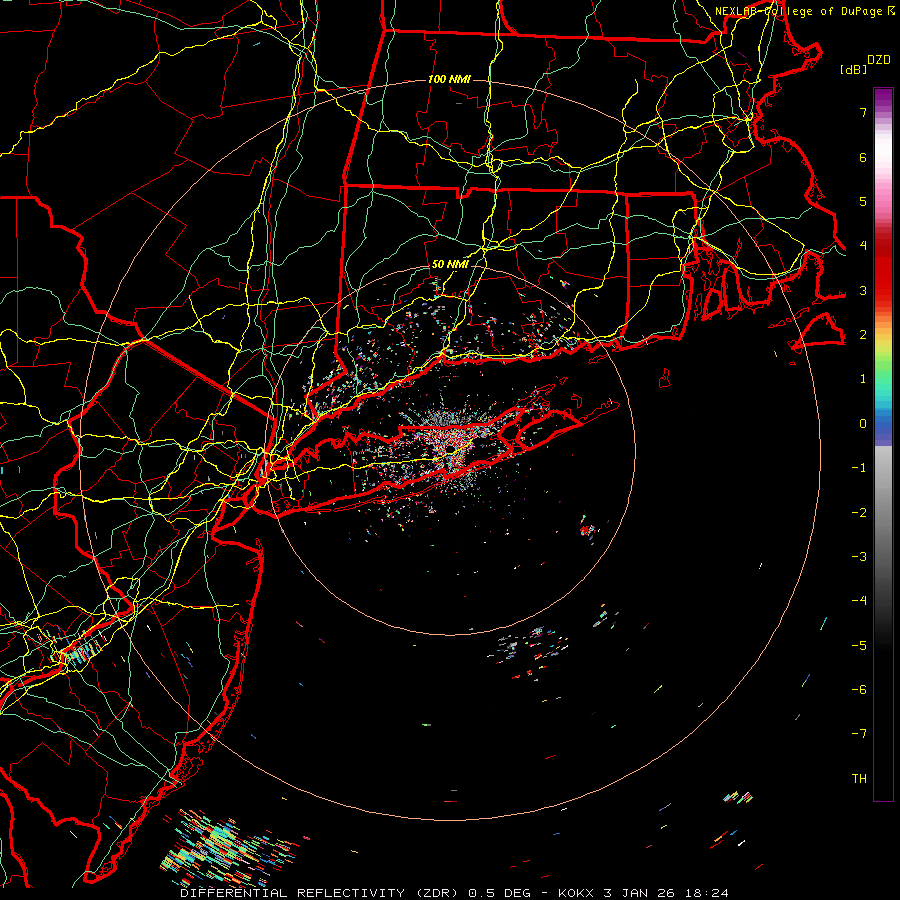
Task: Select the 7 dB mark on the scale
Action: coord(863,112)
